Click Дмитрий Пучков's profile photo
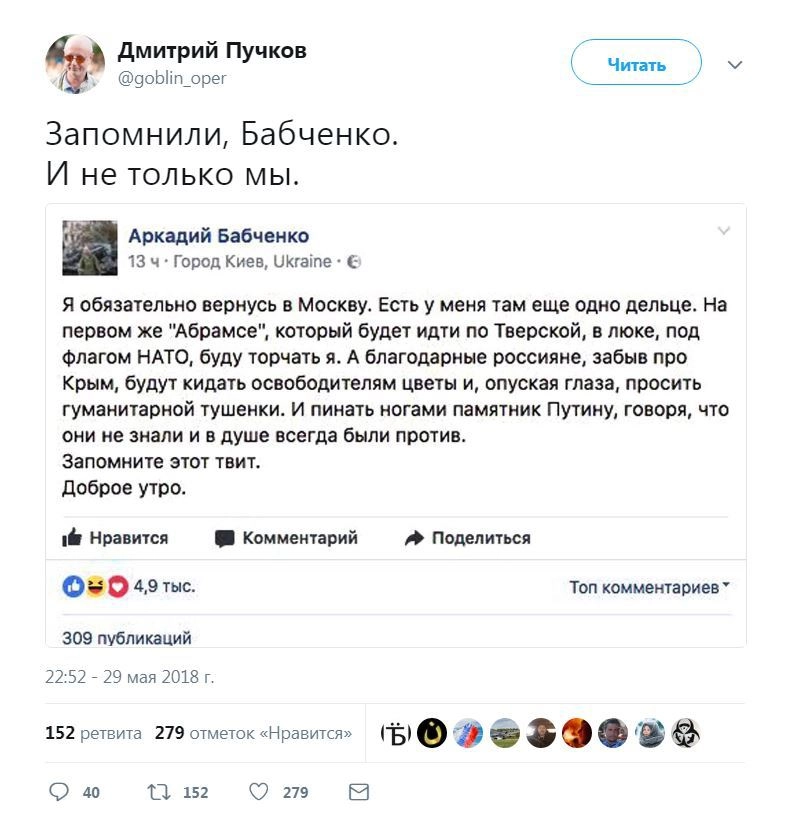792x833 pixels. (75, 64)
